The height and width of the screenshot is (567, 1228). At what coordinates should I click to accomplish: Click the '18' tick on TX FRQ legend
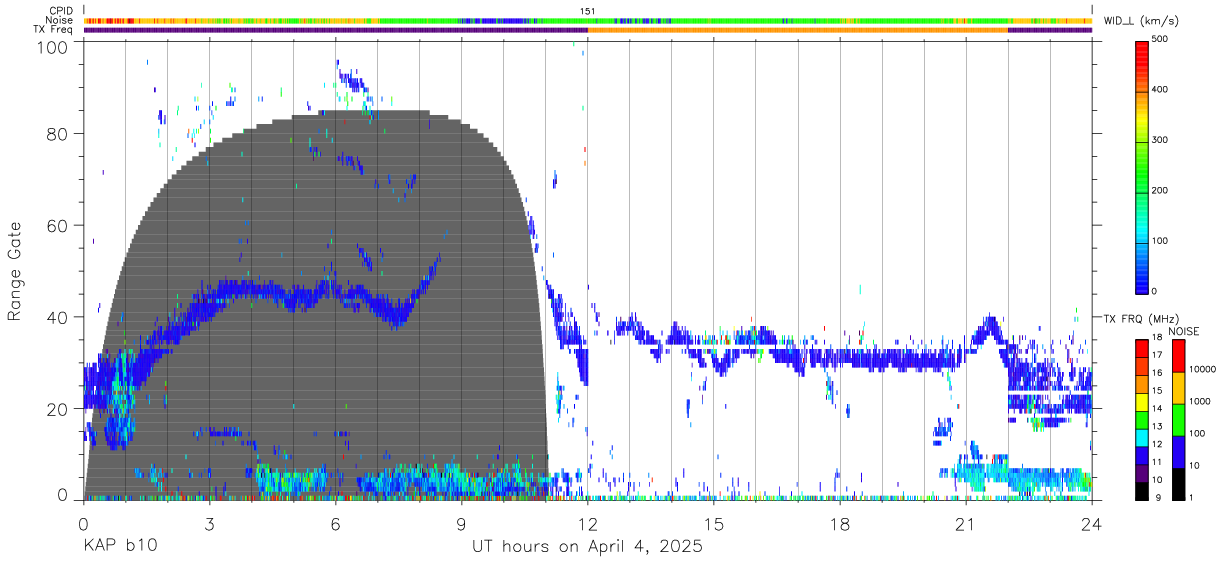tap(1158, 338)
